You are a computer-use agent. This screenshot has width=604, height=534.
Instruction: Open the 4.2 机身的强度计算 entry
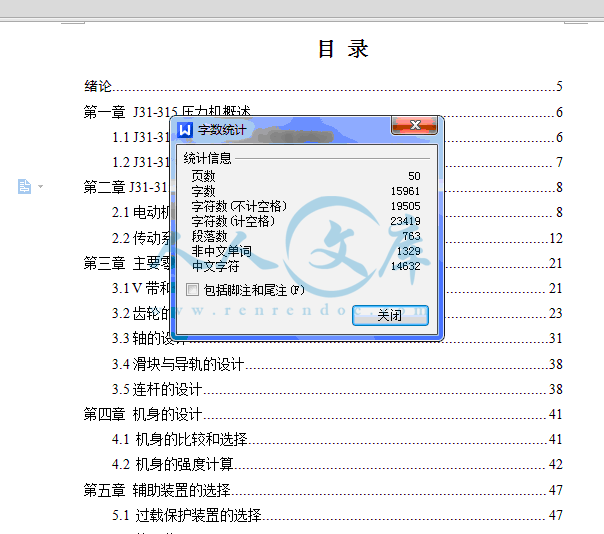click(x=337, y=464)
